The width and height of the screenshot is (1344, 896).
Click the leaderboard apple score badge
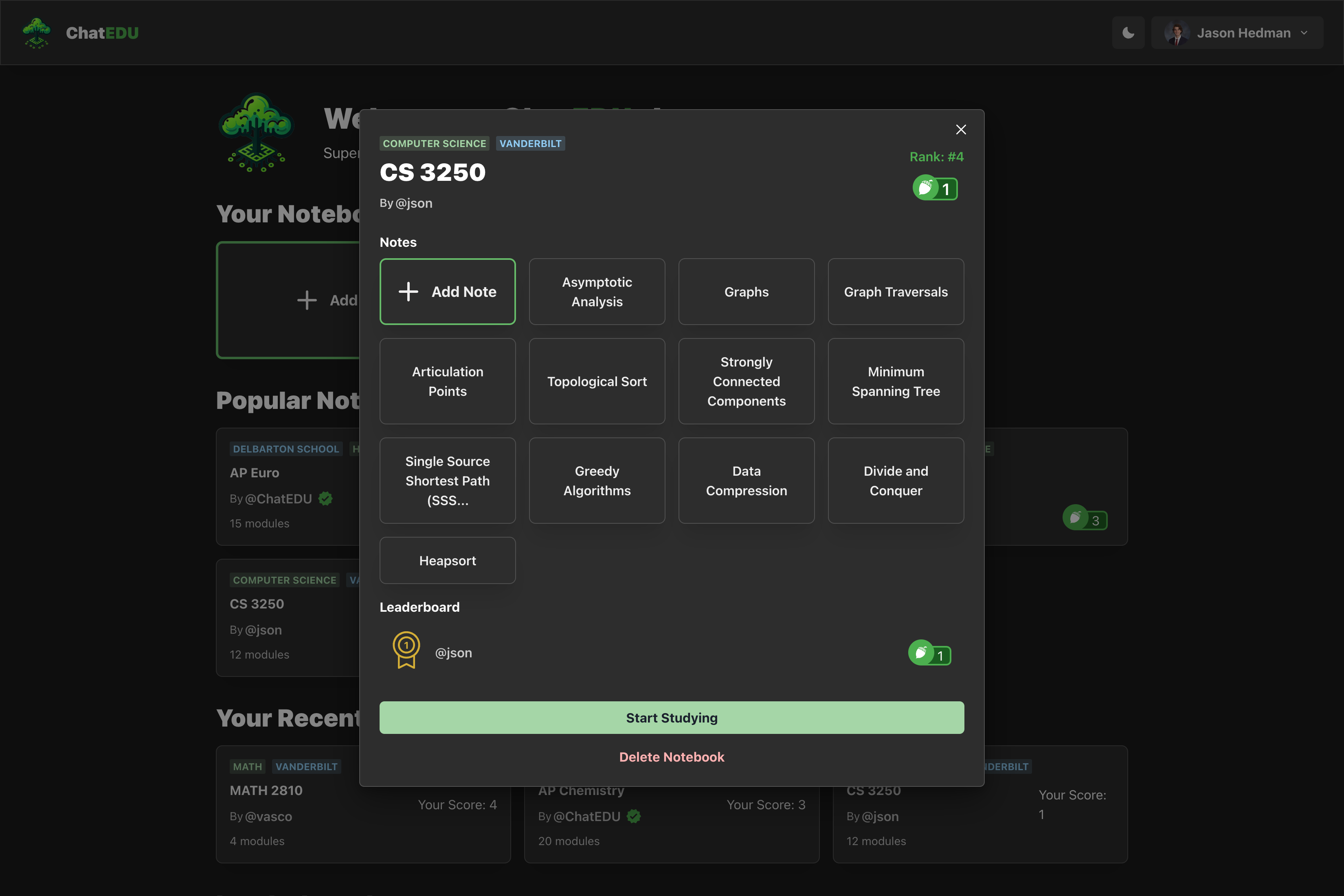930,654
